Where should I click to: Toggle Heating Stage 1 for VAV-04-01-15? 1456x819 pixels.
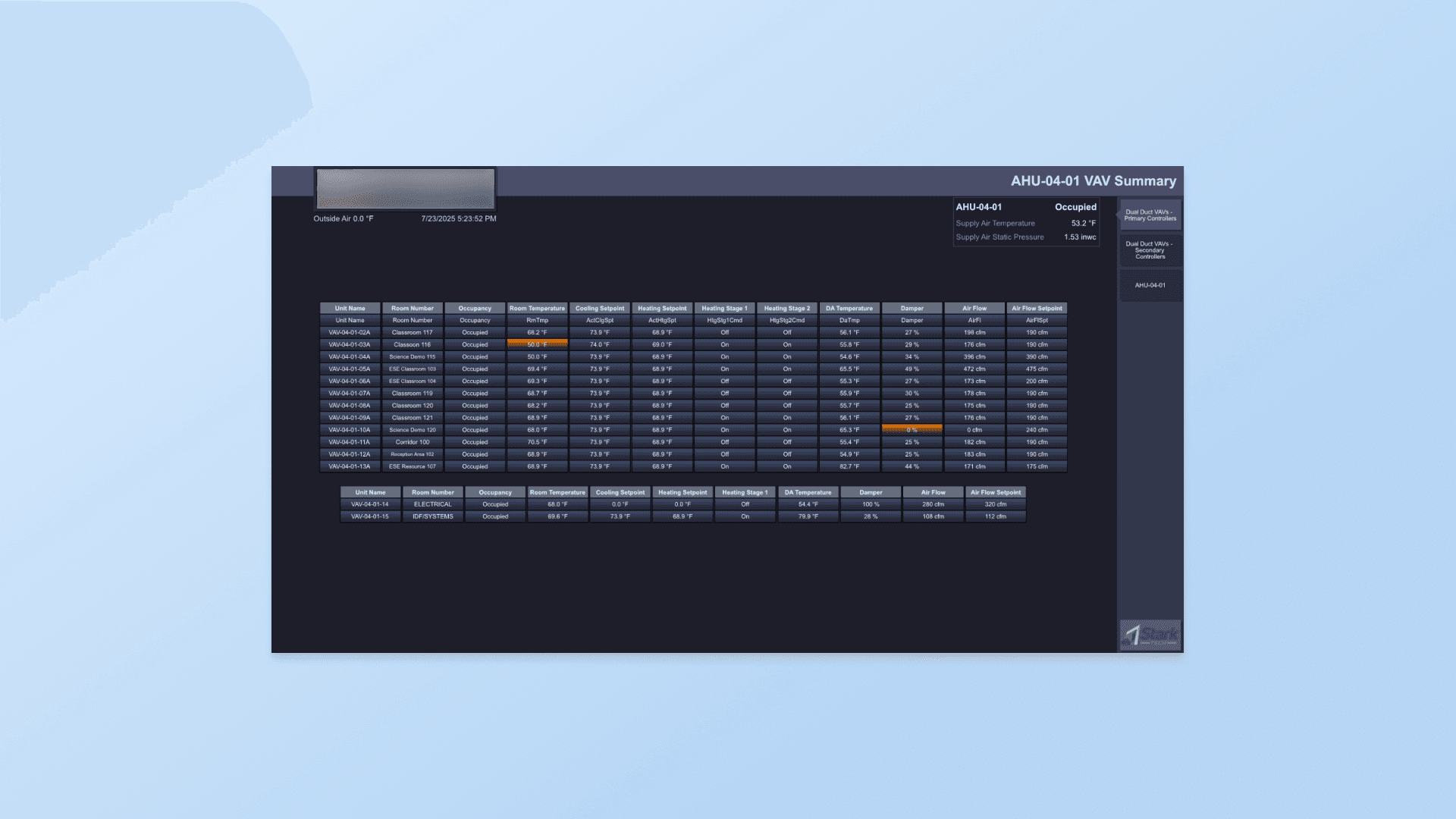click(745, 516)
